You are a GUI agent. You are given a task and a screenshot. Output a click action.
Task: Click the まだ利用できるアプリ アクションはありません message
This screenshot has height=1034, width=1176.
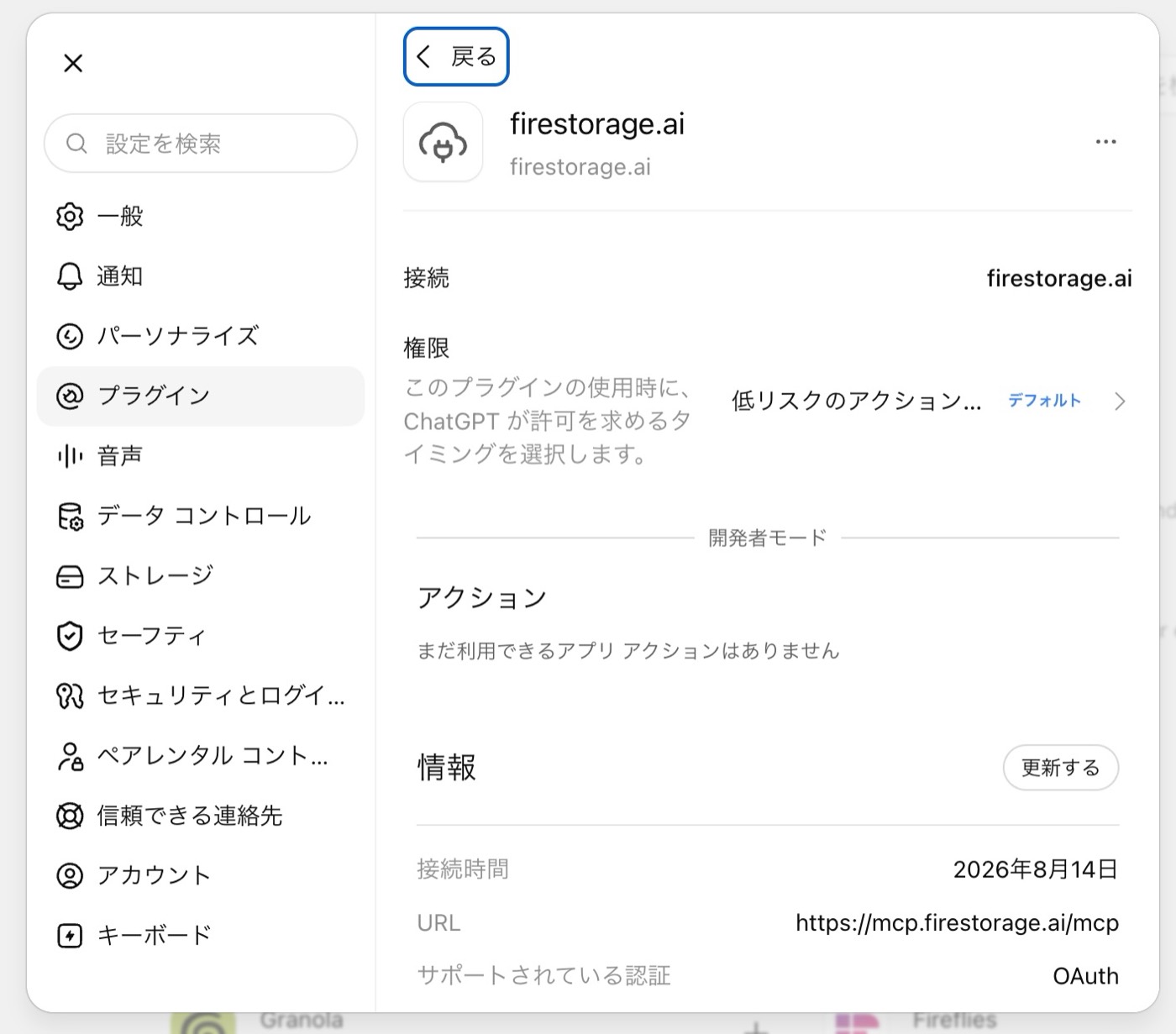point(628,651)
